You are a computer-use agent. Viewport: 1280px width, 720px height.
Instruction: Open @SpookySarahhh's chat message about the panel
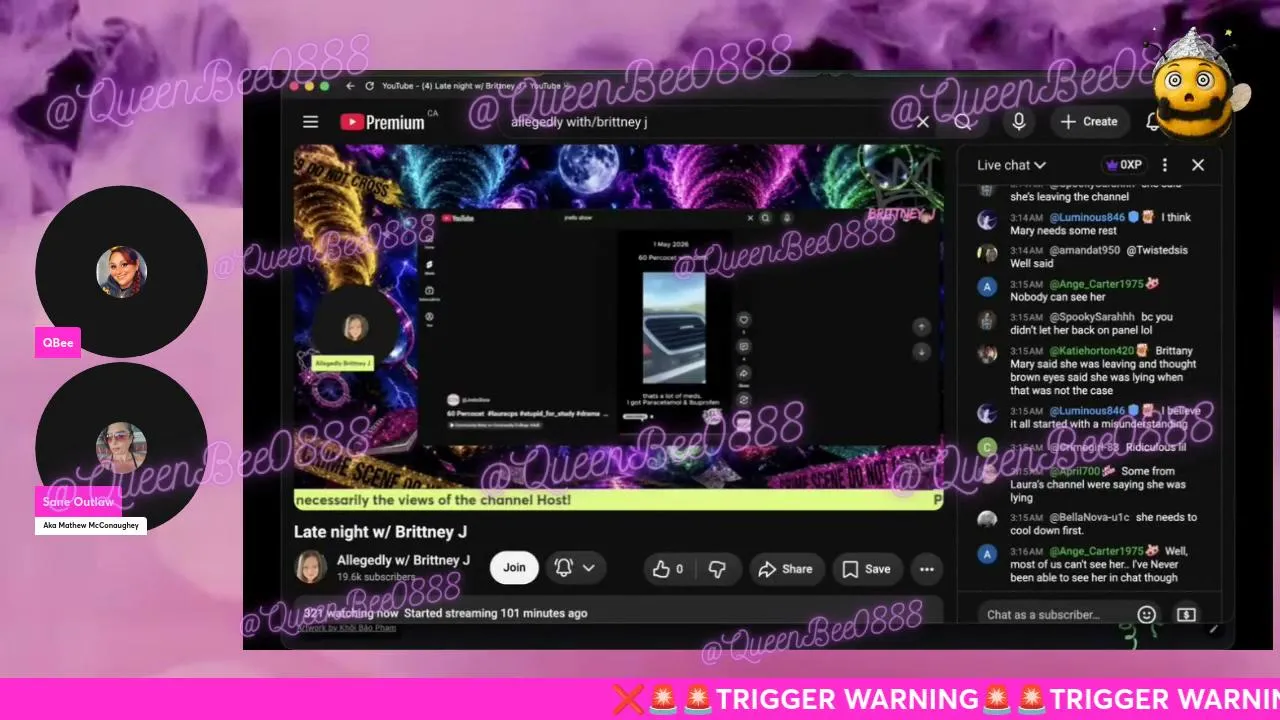point(1090,323)
